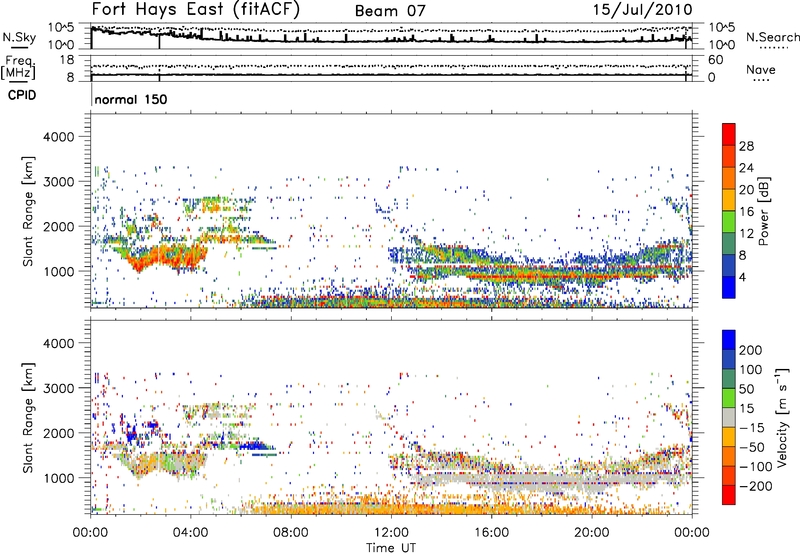This screenshot has height=554, width=800.
Task: Click the 'CPID' label
Action: [22, 95]
